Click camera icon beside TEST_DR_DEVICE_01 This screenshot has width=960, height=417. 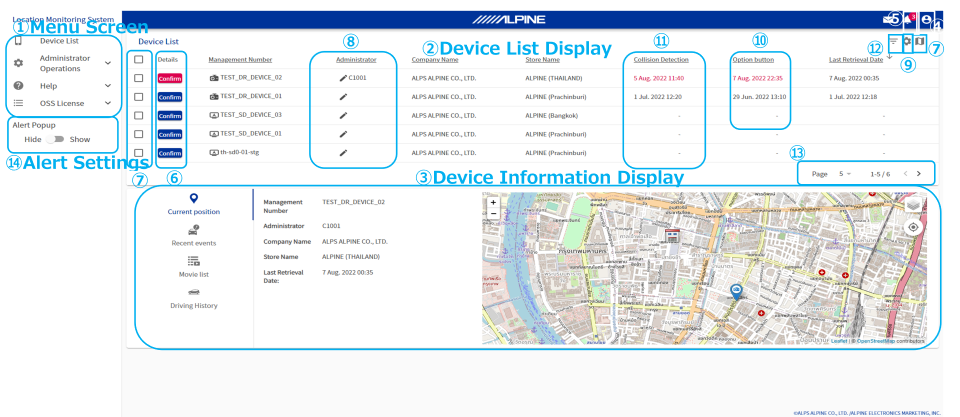[214, 97]
